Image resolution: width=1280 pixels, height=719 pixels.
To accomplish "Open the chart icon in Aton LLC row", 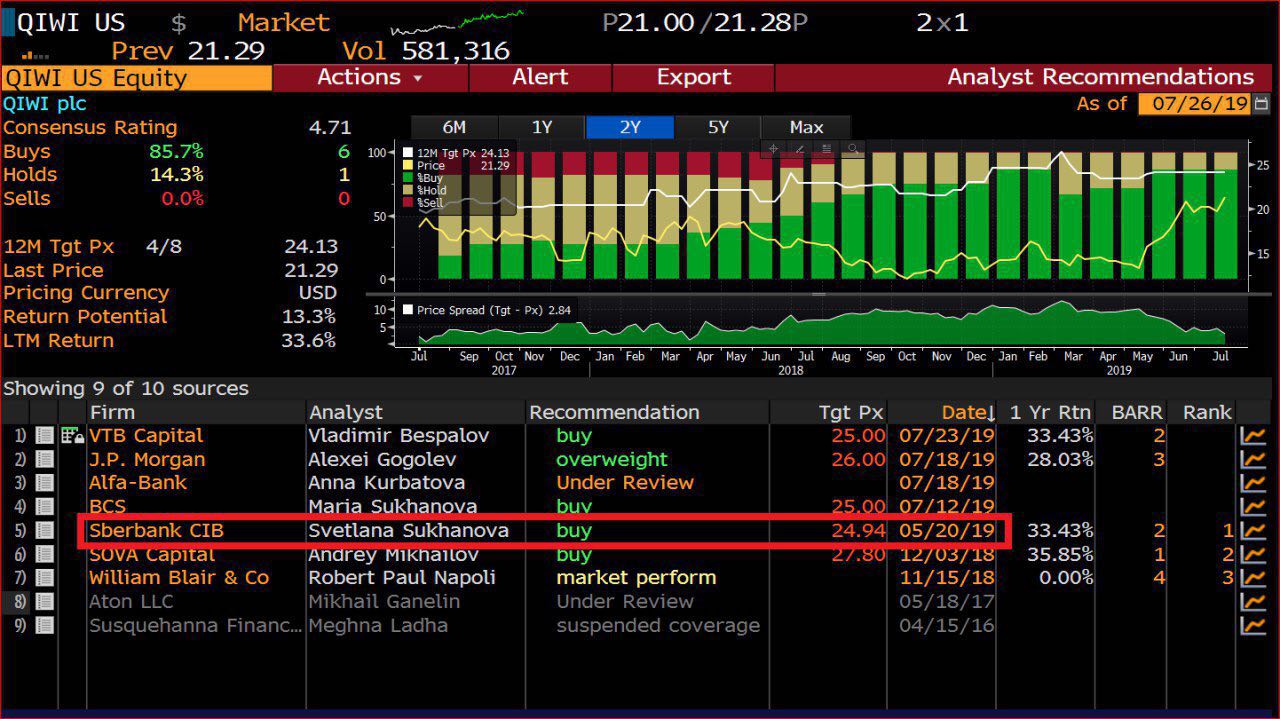I will 1253,602.
